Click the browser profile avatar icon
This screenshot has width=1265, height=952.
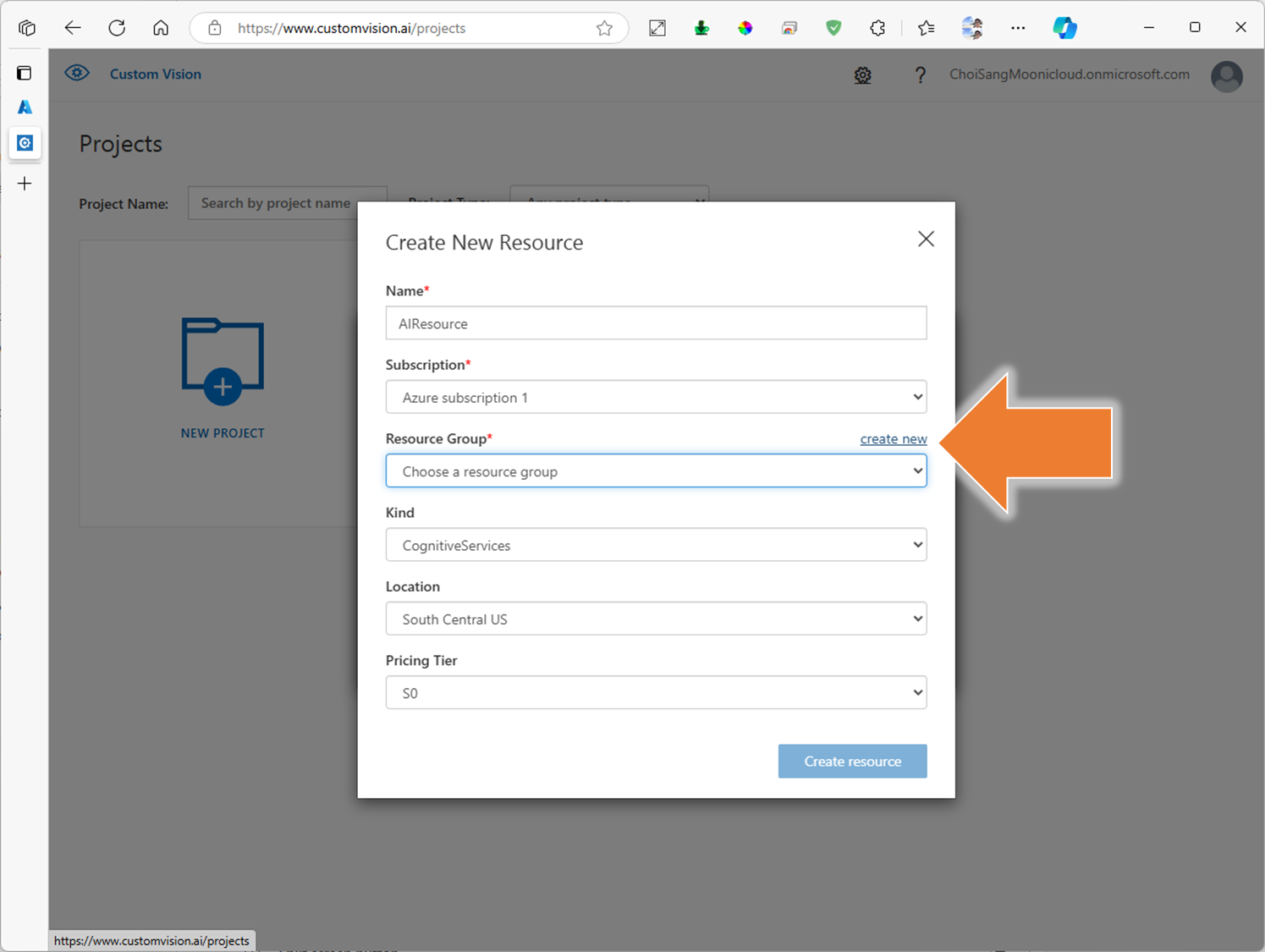tap(972, 28)
